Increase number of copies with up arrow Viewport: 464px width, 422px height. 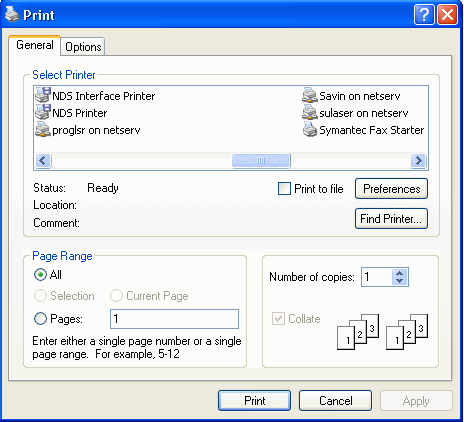coord(400,273)
